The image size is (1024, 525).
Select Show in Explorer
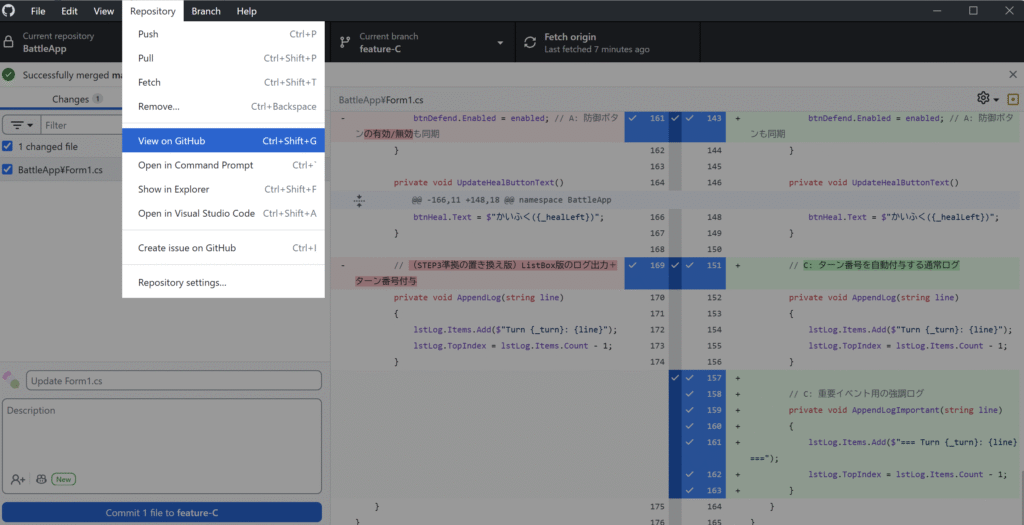(223, 189)
